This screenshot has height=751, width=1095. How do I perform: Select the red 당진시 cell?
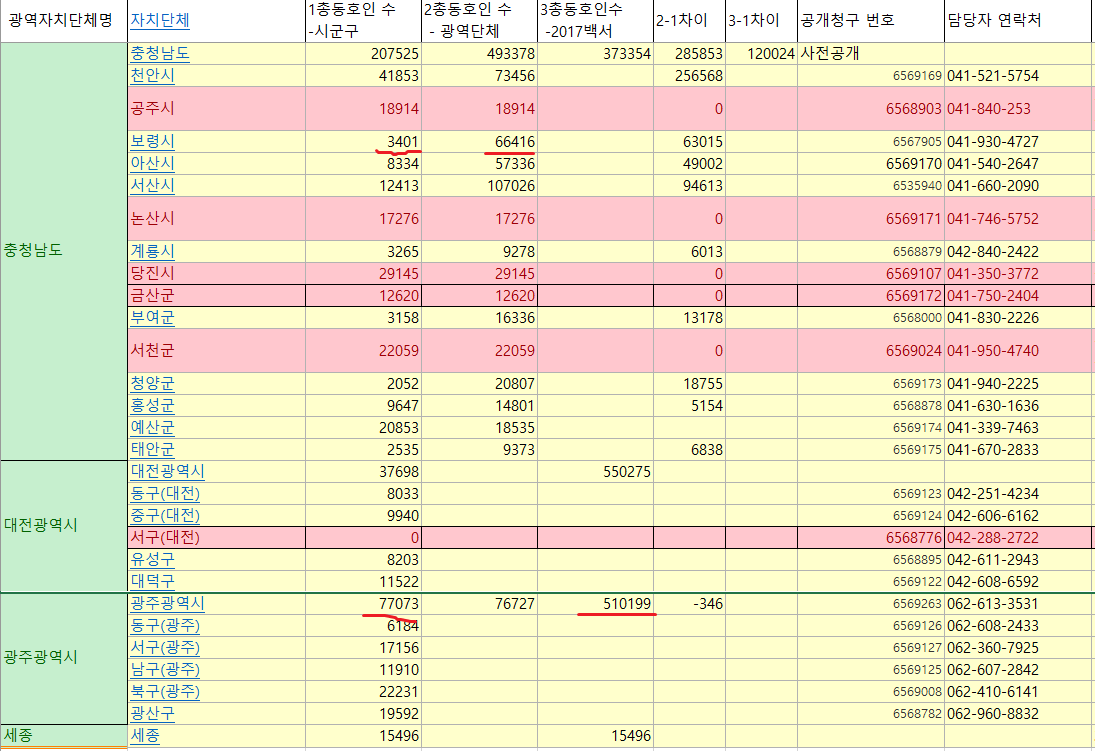click(x=216, y=274)
